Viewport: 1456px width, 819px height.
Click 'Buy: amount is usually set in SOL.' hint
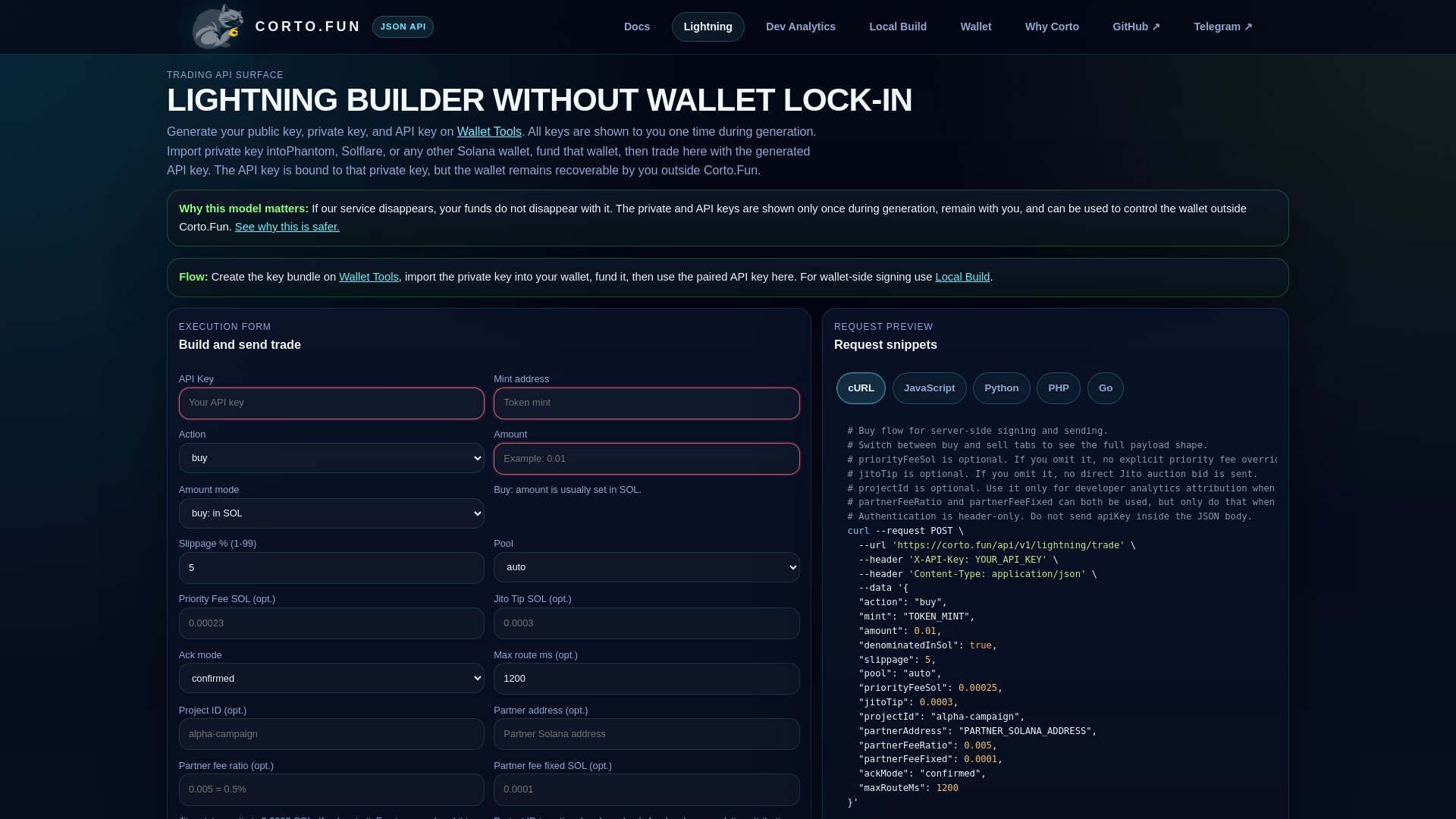tap(567, 490)
